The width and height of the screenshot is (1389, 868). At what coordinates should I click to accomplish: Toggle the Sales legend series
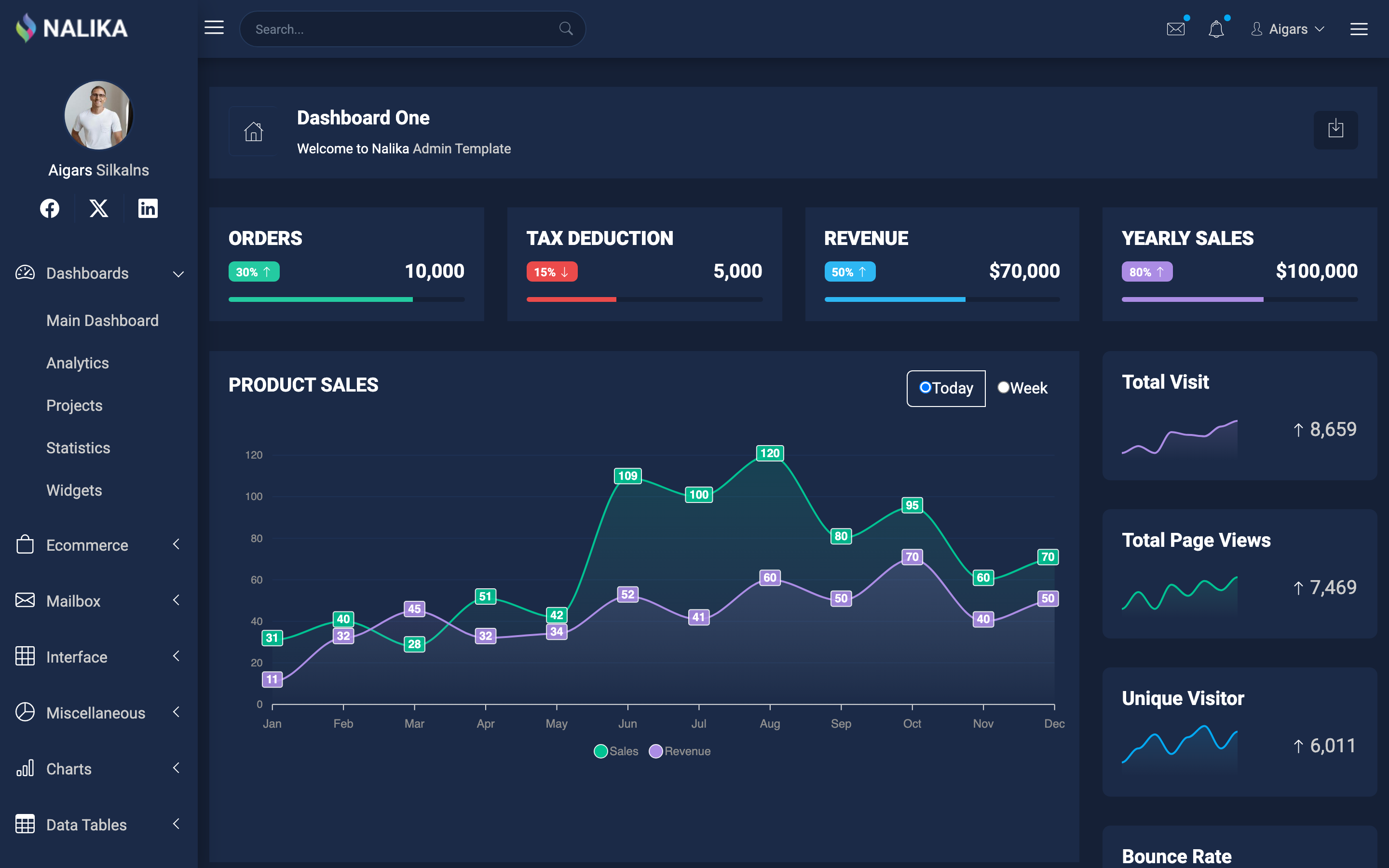click(616, 751)
